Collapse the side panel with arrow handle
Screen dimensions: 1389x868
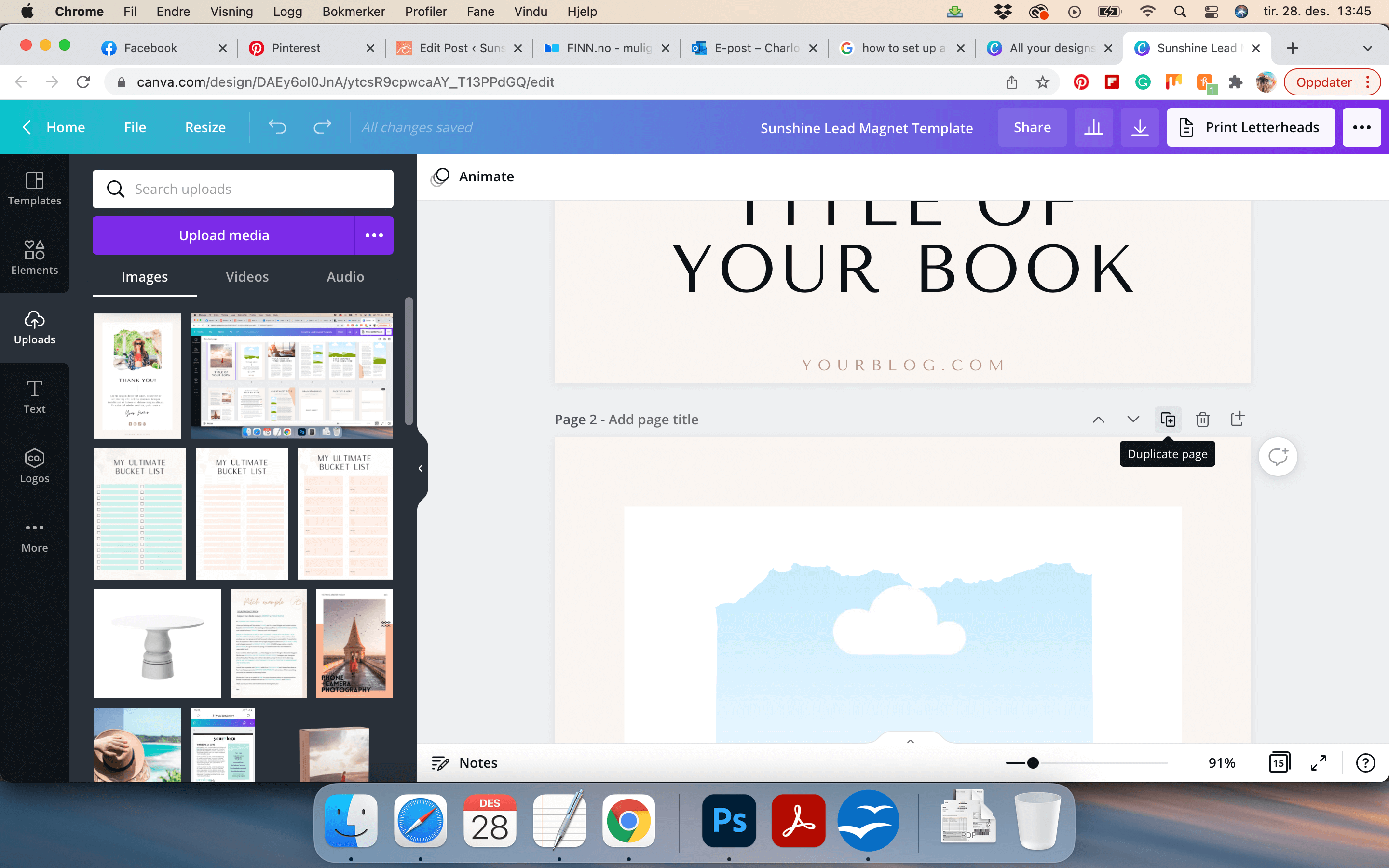pyautogui.click(x=421, y=468)
